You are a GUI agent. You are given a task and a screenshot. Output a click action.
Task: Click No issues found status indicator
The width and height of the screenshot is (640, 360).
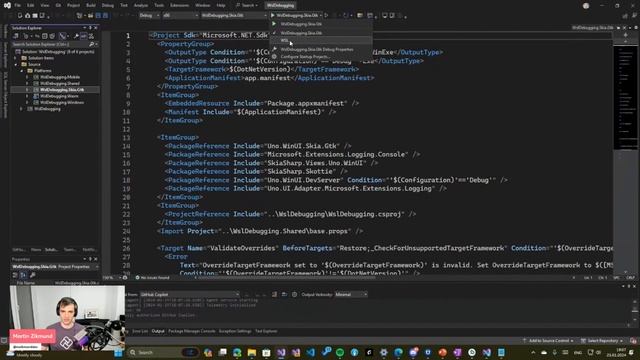pyautogui.click(x=152, y=278)
